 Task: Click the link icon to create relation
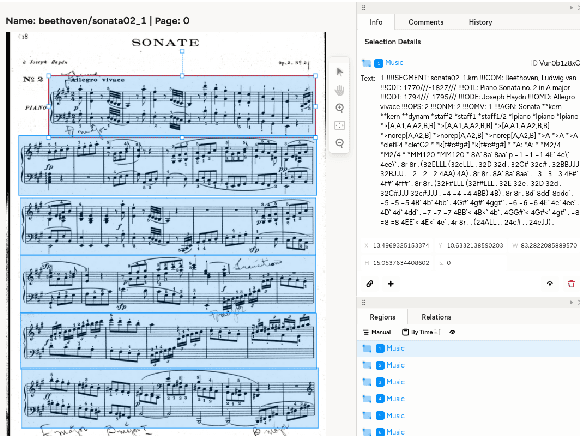(370, 284)
